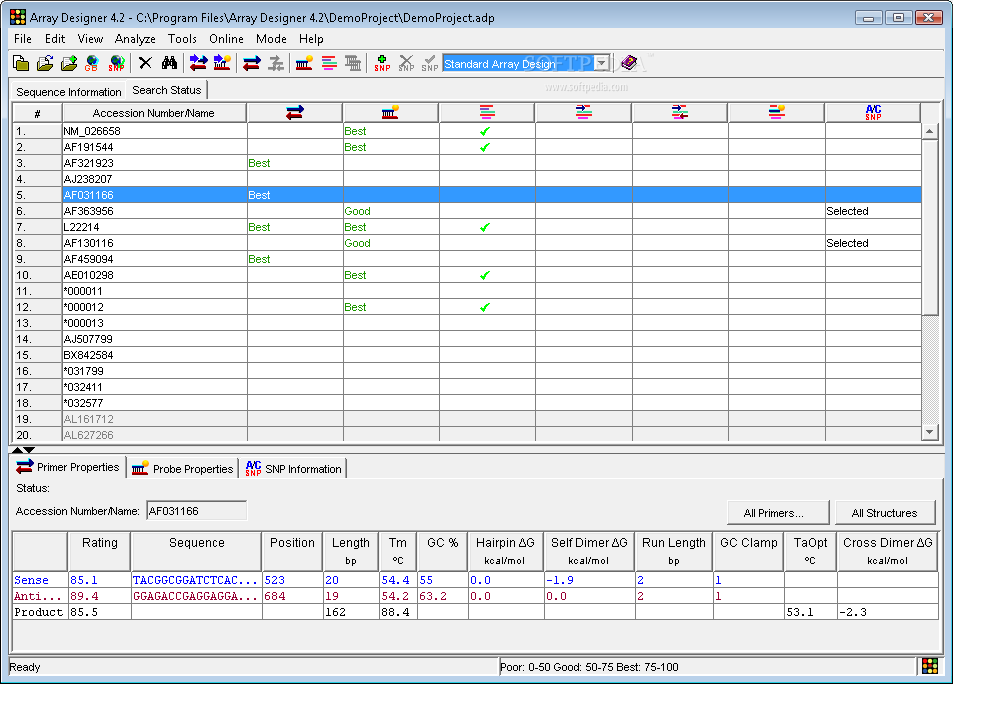1000x728 pixels.
Task: Open the Analyze menu
Action: tap(135, 39)
